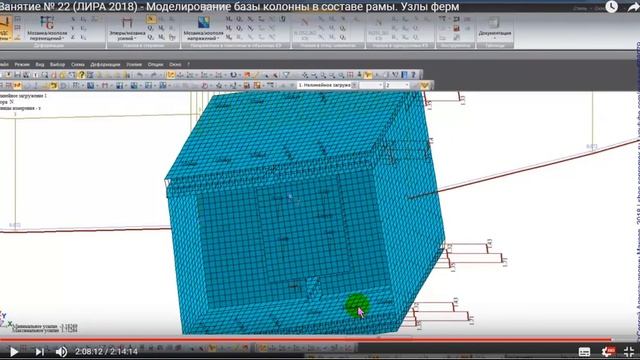Click the time display 2:08:12 / 2:14:14
640x360 pixels.
click(x=106, y=351)
